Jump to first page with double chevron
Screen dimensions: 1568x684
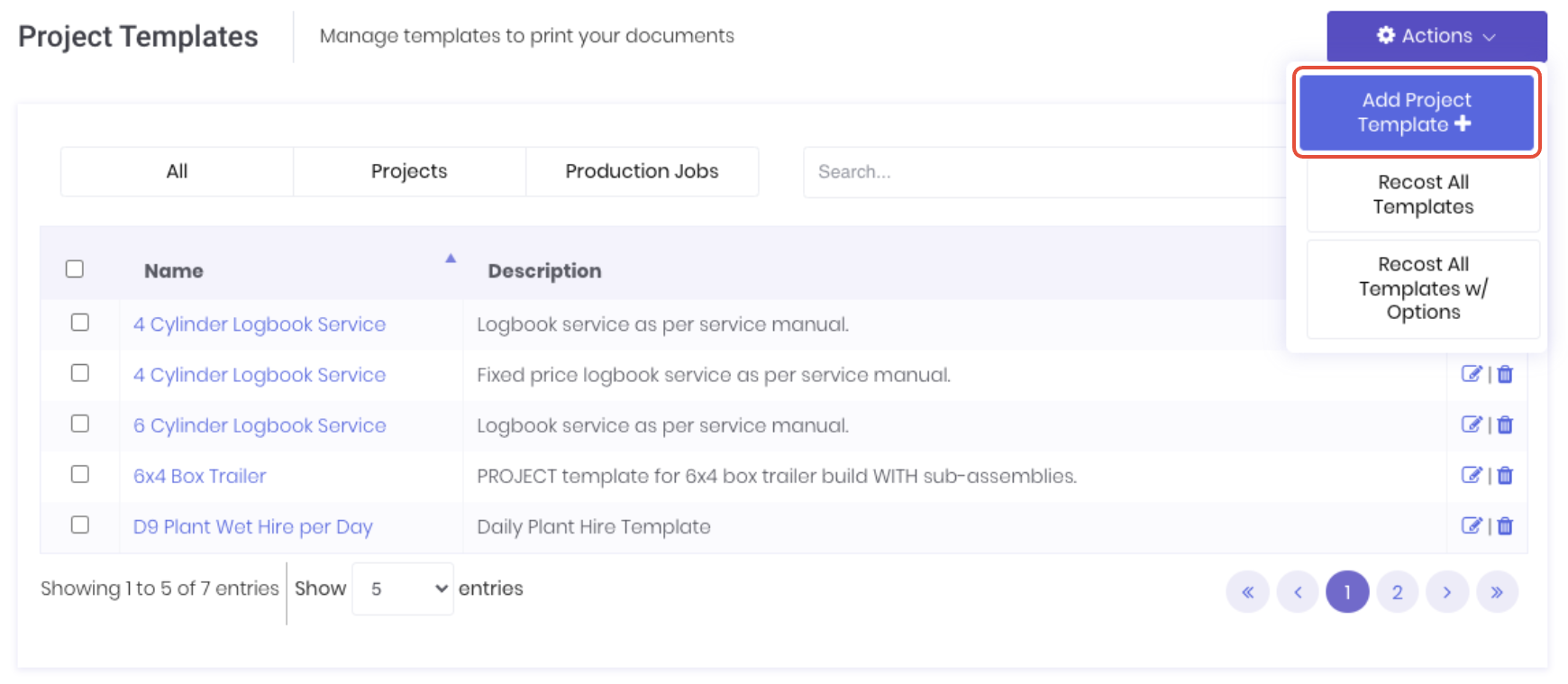(x=1248, y=592)
